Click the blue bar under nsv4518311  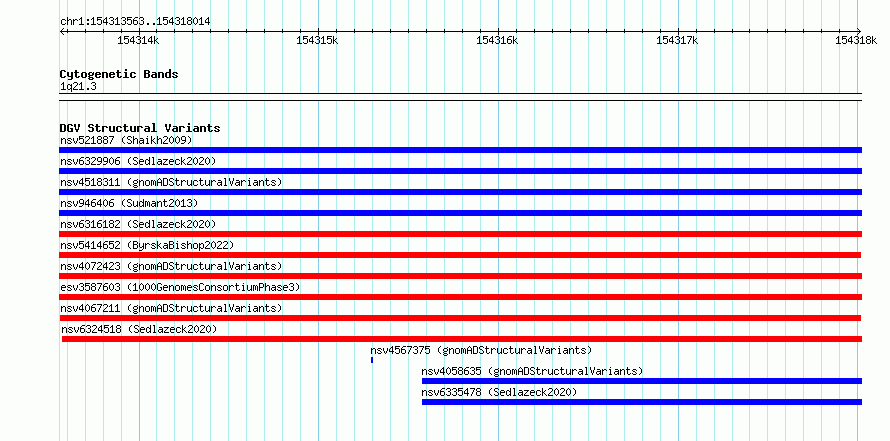tap(460, 192)
